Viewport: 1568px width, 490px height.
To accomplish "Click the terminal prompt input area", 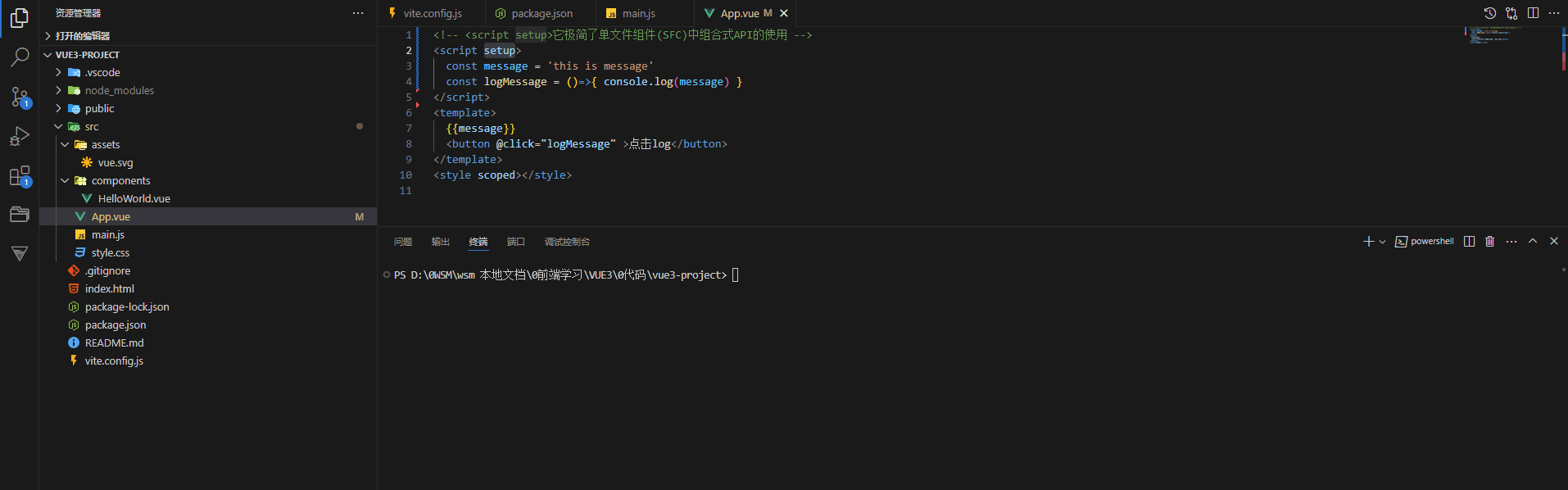I will point(735,275).
